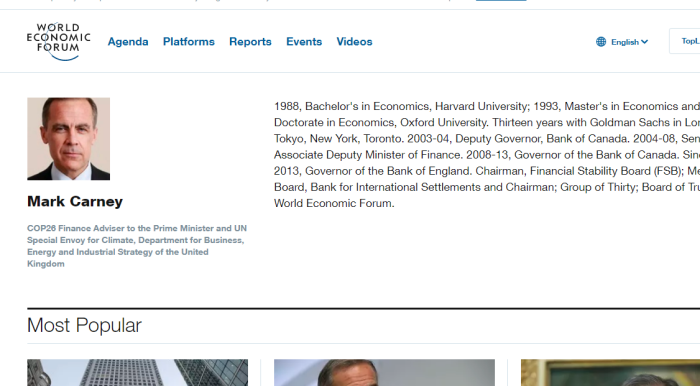The width and height of the screenshot is (700, 386).
Task: Open the Reports navigation link
Action: [x=250, y=42]
